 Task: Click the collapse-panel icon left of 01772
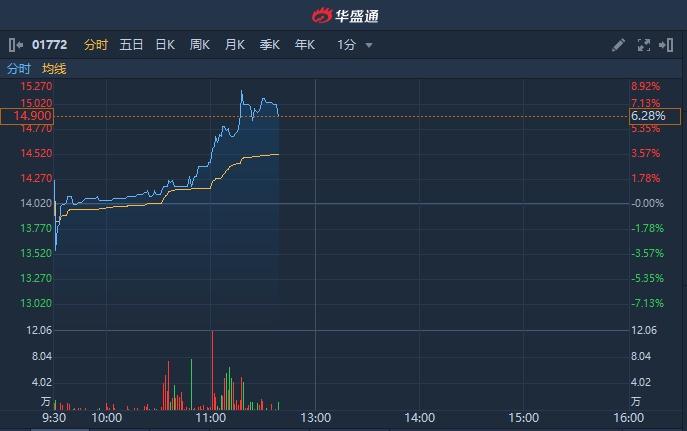coord(15,45)
